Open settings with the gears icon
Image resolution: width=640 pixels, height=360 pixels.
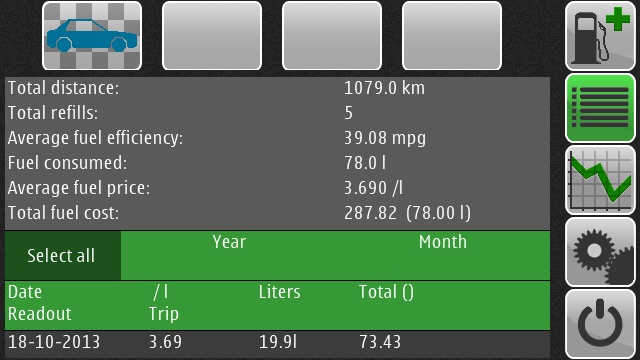click(x=600, y=252)
